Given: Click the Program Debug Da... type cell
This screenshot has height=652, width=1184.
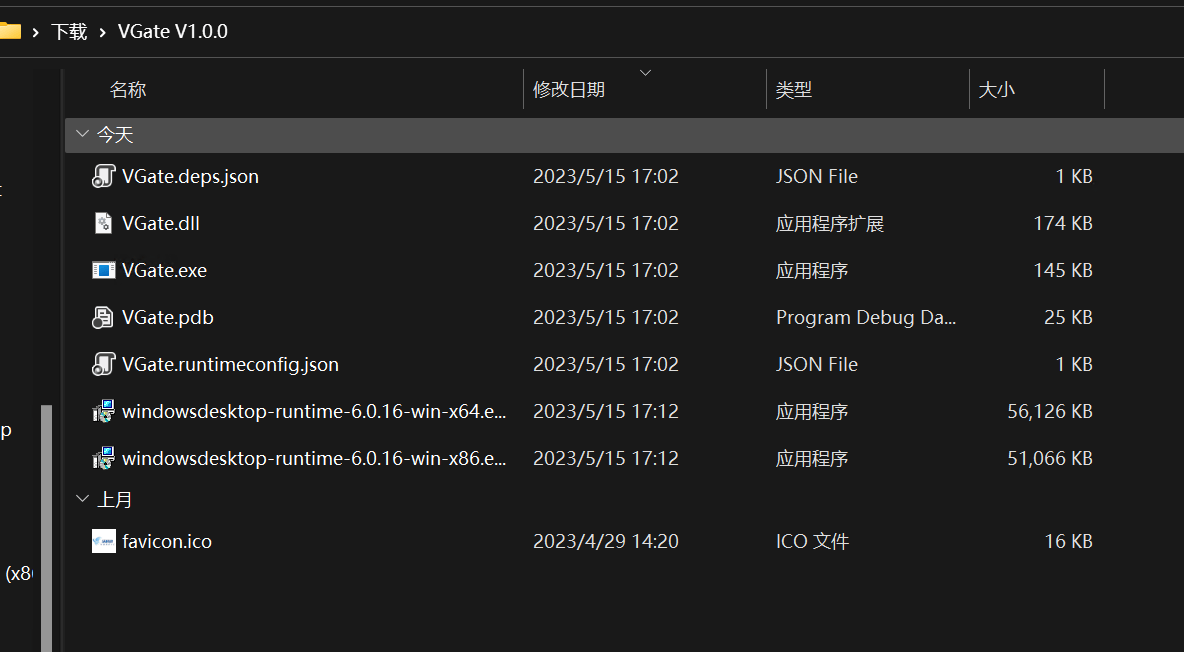Looking at the screenshot, I should [866, 317].
